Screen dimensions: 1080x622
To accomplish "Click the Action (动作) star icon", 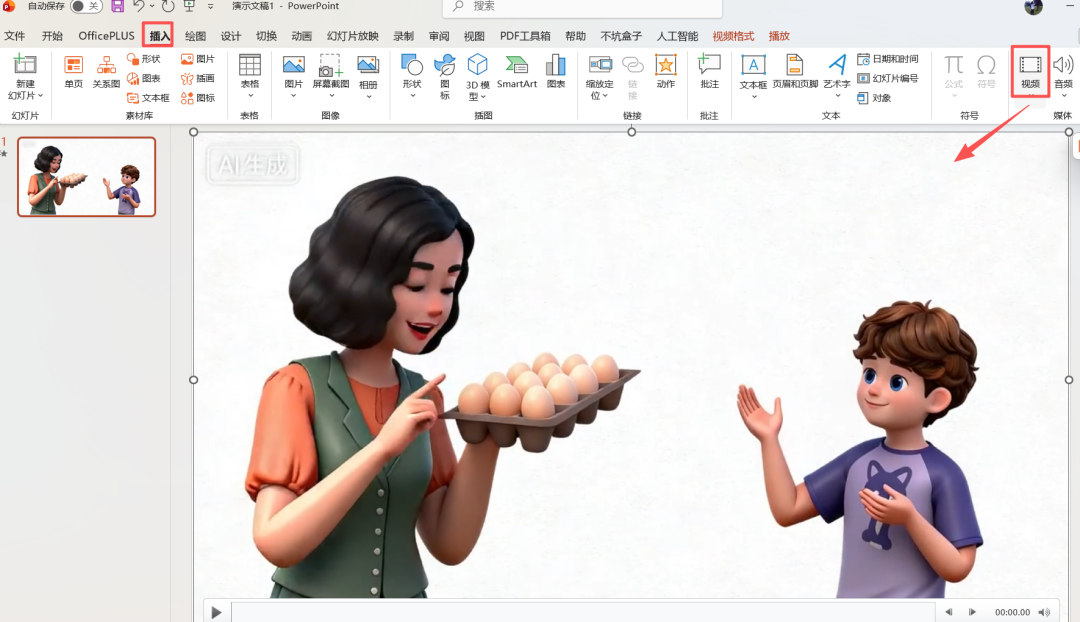I will pos(665,68).
